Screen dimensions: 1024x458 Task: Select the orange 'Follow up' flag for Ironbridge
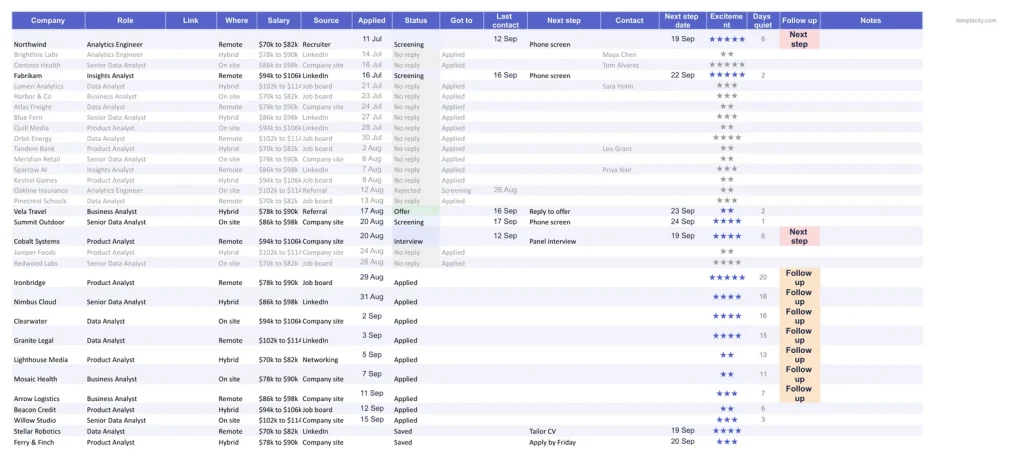pos(799,278)
